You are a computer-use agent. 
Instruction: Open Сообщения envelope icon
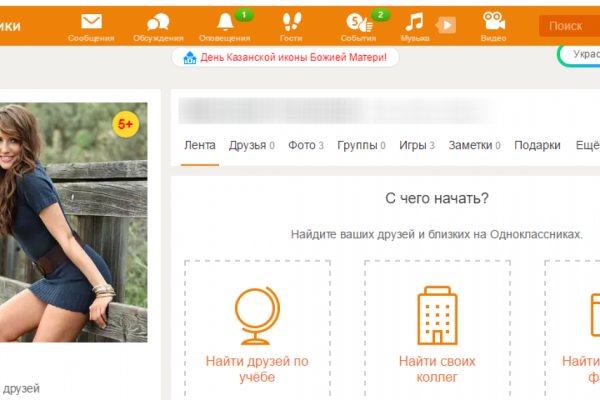[x=91, y=22]
